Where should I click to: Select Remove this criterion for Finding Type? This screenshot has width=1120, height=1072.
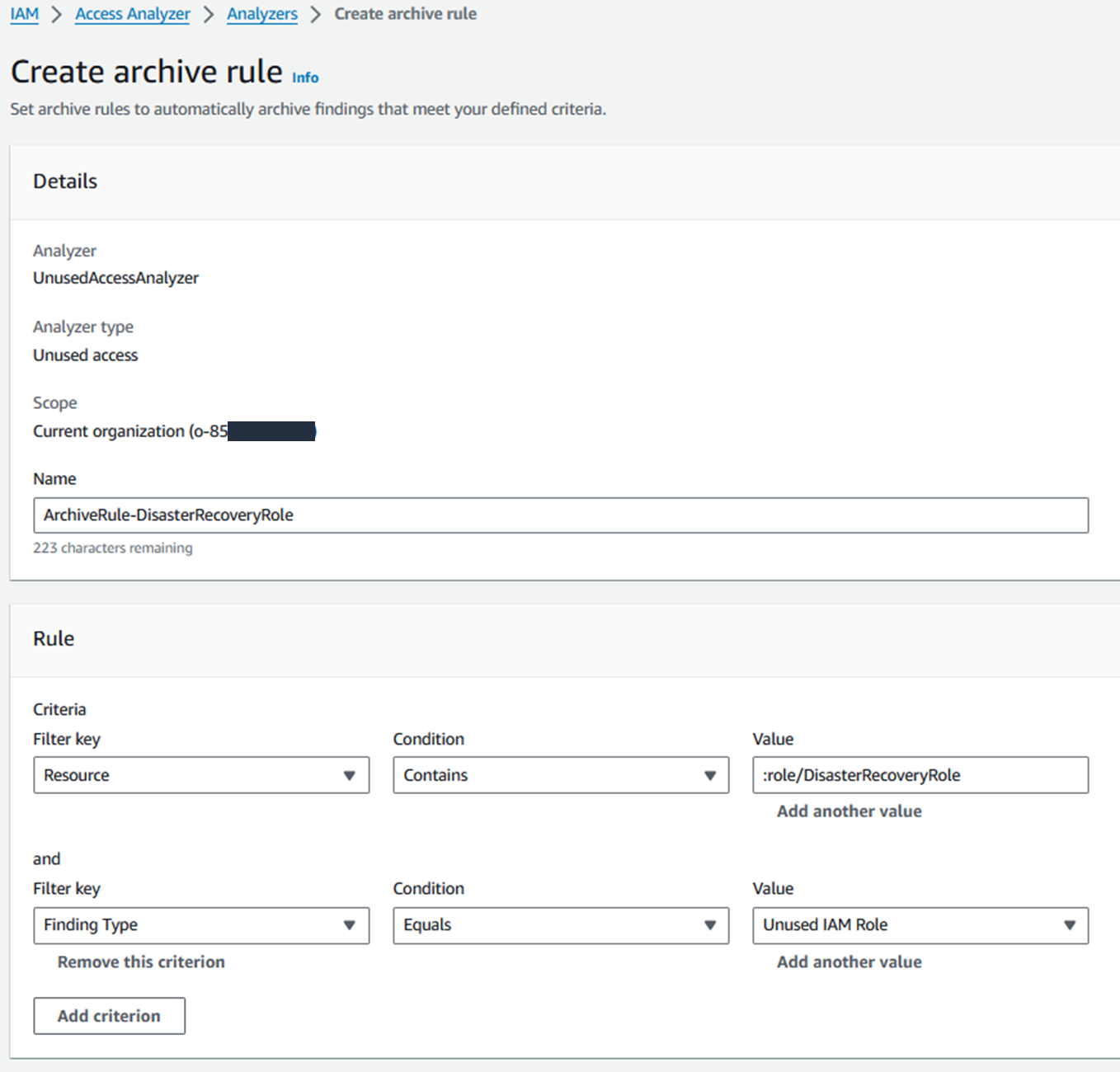coord(140,962)
